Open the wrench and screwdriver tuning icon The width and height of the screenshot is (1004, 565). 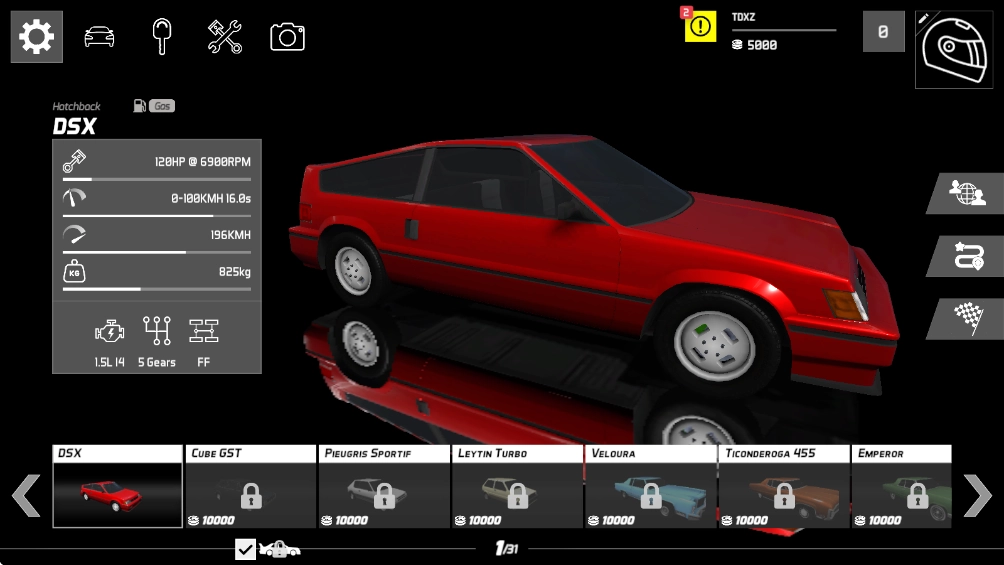point(224,37)
